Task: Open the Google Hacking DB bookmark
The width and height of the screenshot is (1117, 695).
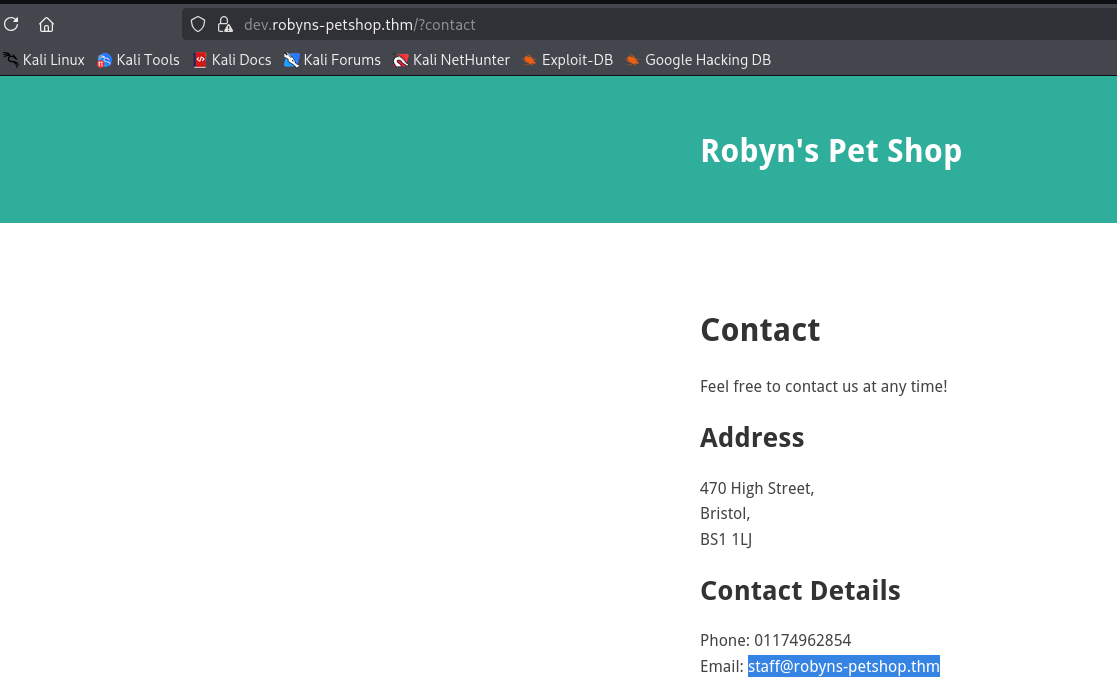Action: tap(698, 60)
